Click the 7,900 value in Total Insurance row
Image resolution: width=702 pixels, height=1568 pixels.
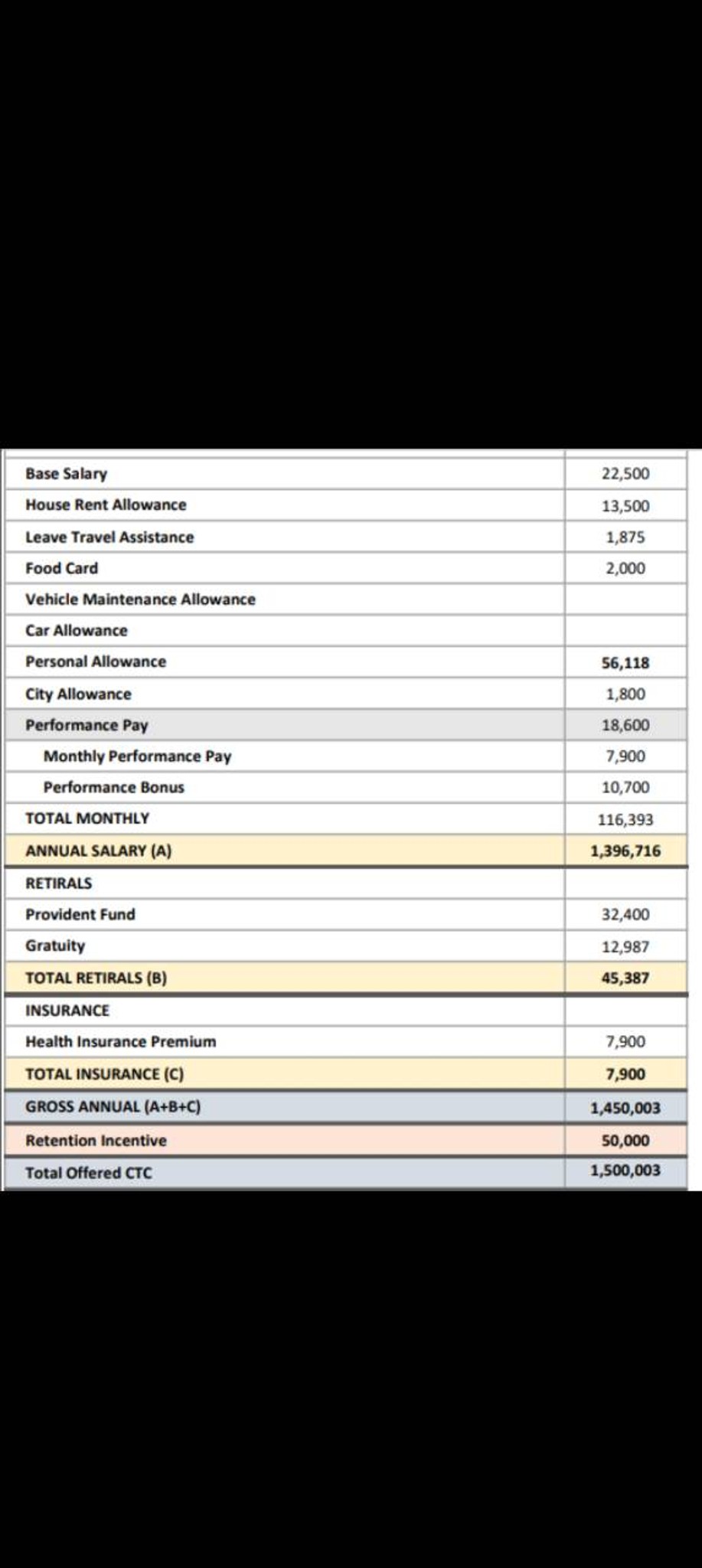click(x=625, y=1074)
